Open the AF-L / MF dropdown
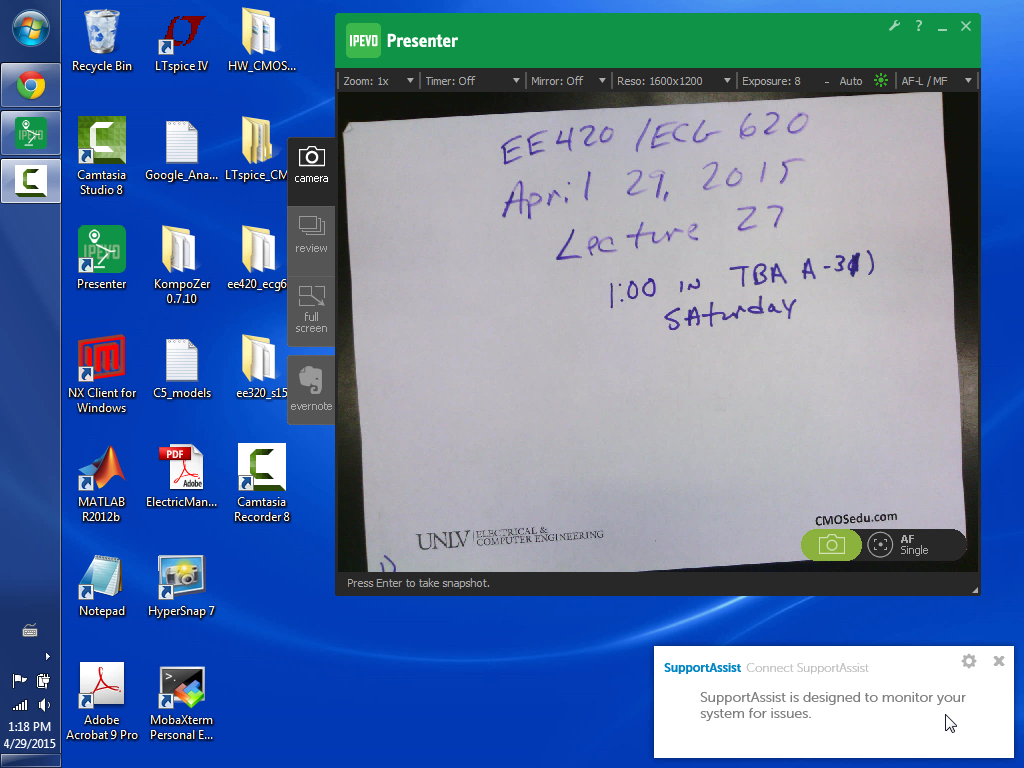The width and height of the screenshot is (1024, 768). point(936,81)
